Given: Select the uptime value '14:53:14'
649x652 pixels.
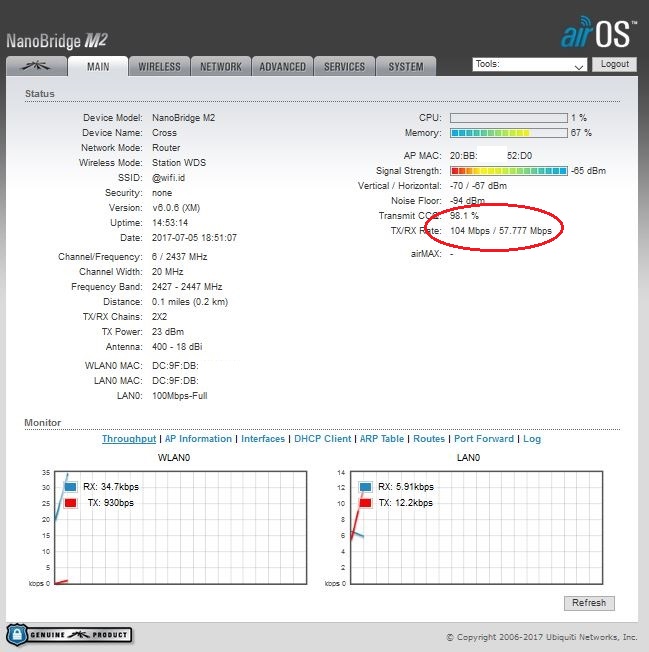Looking at the screenshot, I should pyautogui.click(x=170, y=223).
